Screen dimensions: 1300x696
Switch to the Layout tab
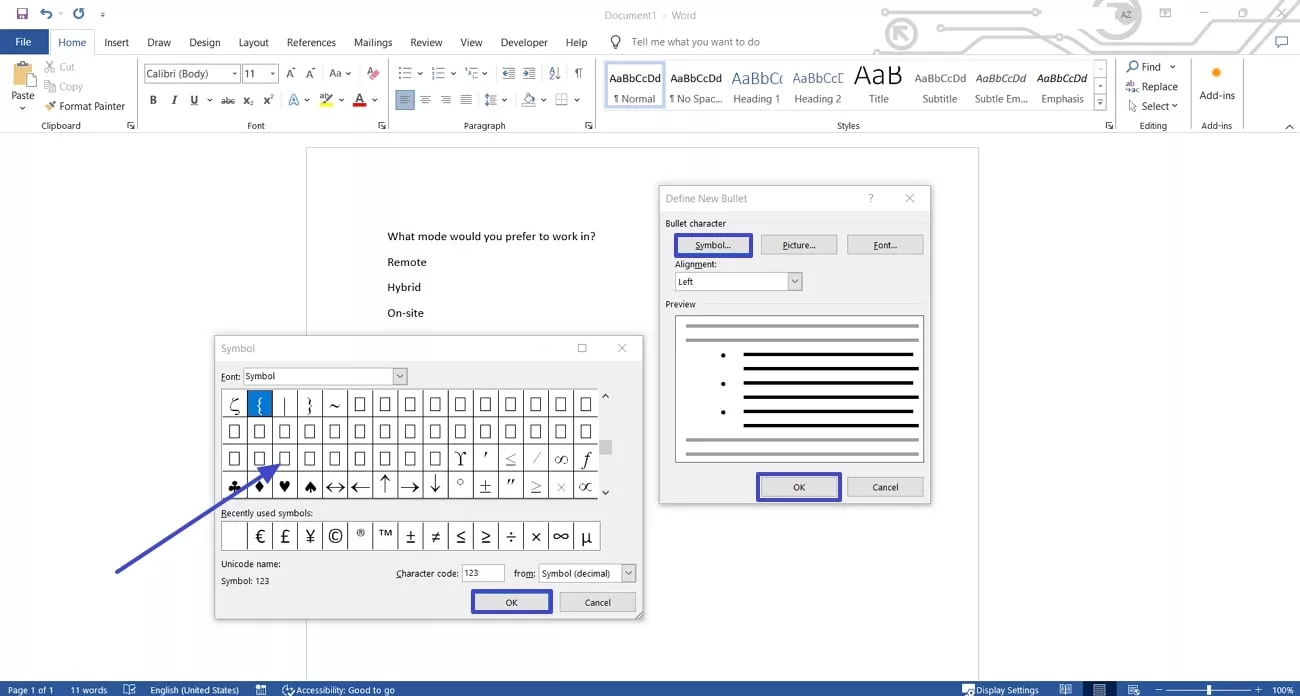(x=253, y=43)
